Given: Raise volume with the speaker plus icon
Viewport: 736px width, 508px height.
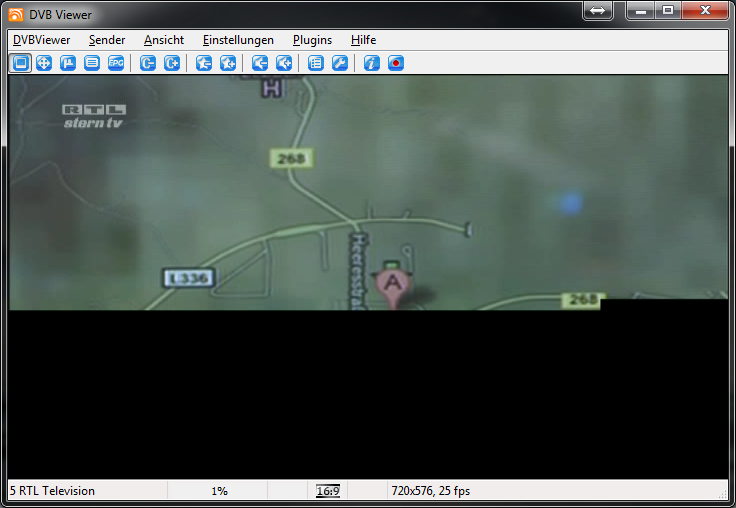Looking at the screenshot, I should pyautogui.click(x=284, y=63).
